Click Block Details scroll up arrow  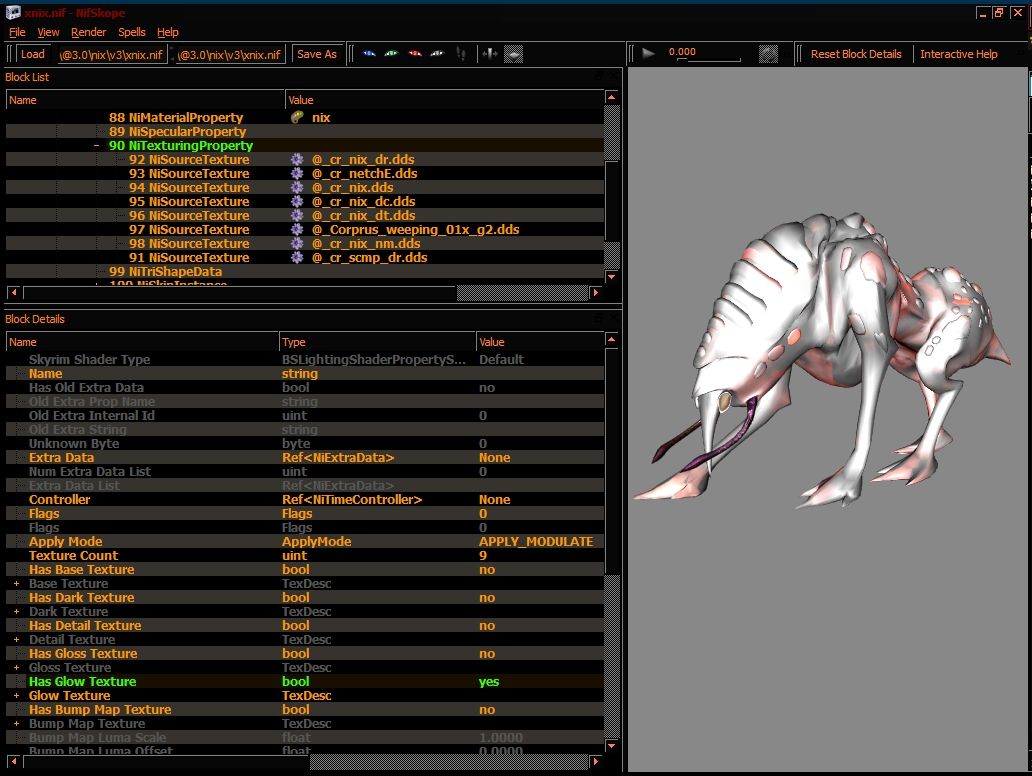611,340
